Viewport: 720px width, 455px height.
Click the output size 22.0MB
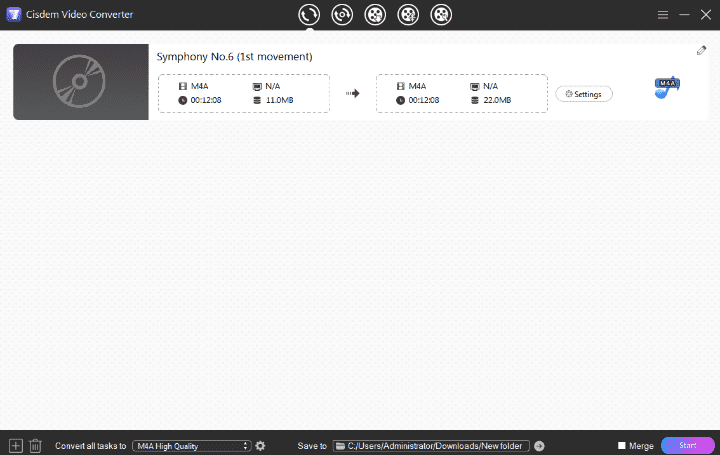[497, 100]
